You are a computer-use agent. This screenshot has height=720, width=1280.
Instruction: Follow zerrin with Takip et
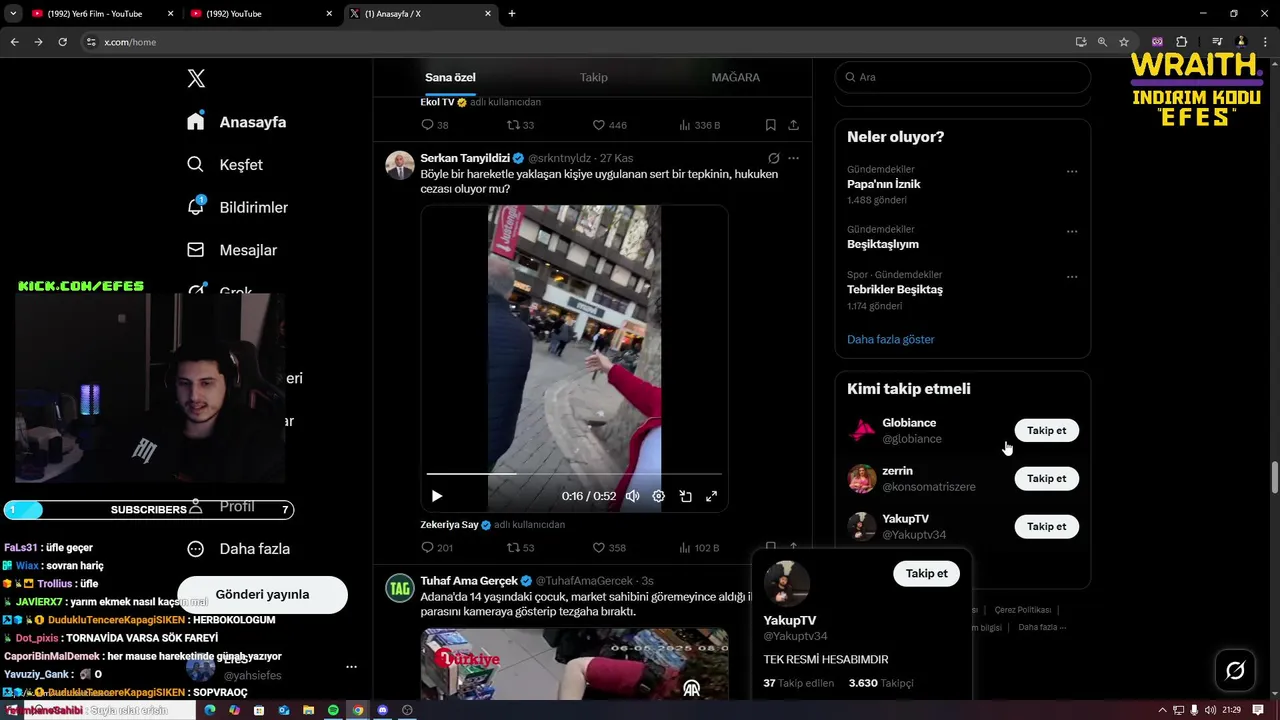tap(1046, 479)
